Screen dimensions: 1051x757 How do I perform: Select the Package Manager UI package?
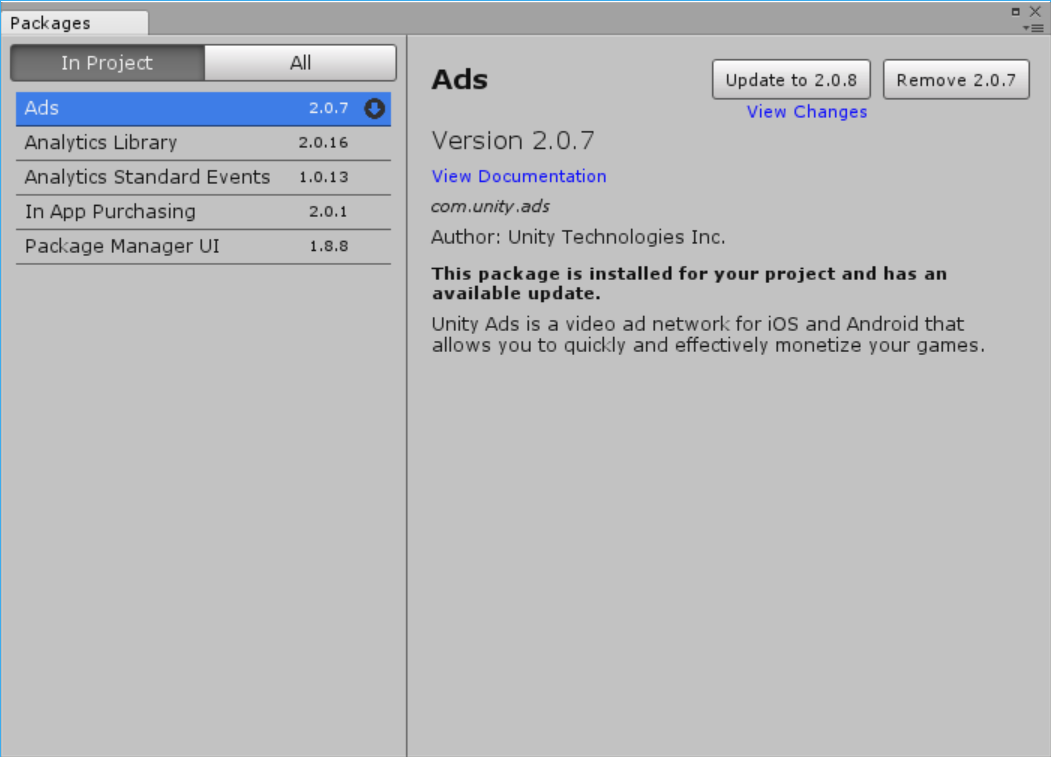(203, 247)
